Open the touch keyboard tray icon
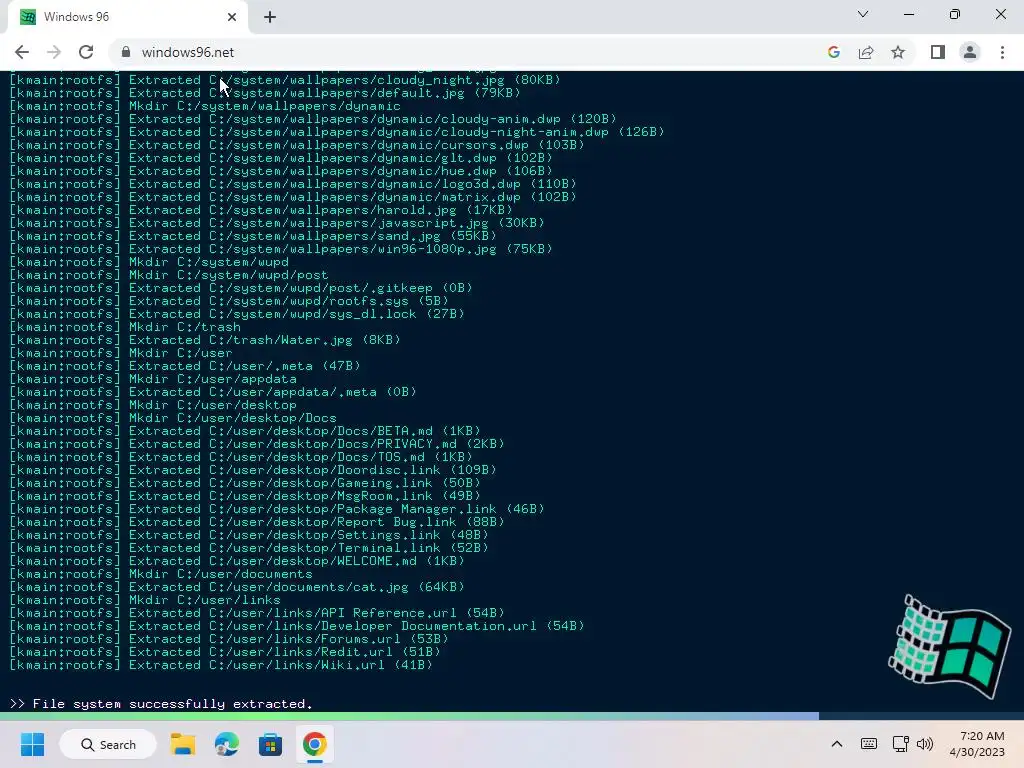The image size is (1024, 768). (x=869, y=744)
